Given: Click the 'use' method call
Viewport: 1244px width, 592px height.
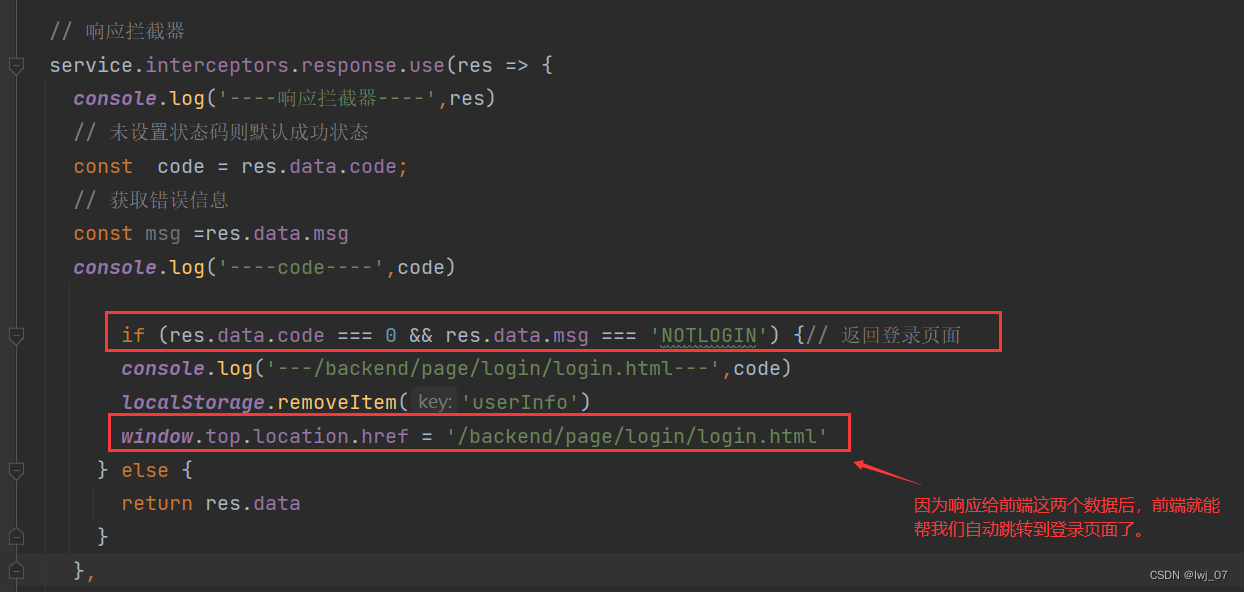Looking at the screenshot, I should pos(427,66).
